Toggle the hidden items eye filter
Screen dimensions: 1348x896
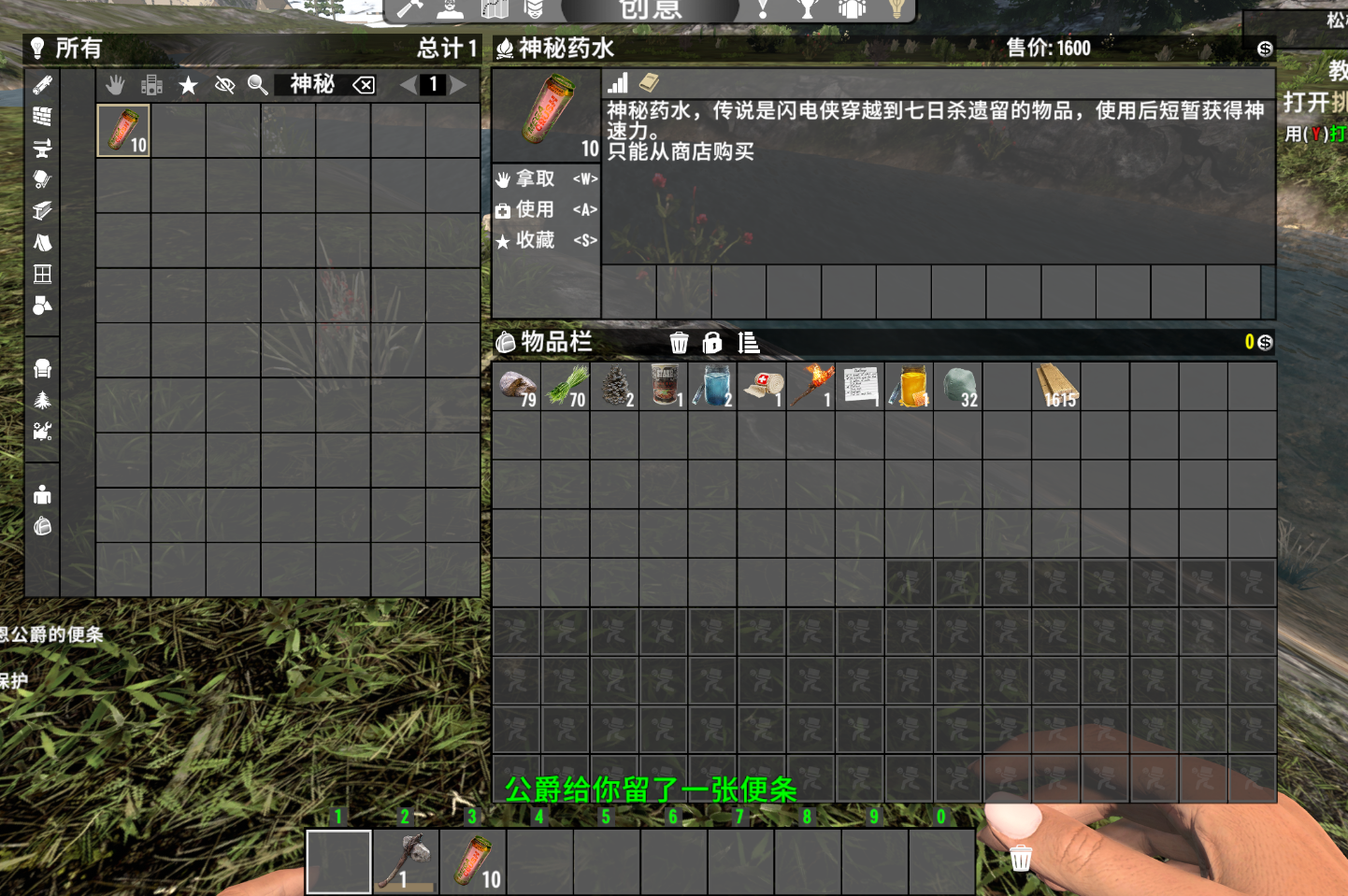point(224,85)
